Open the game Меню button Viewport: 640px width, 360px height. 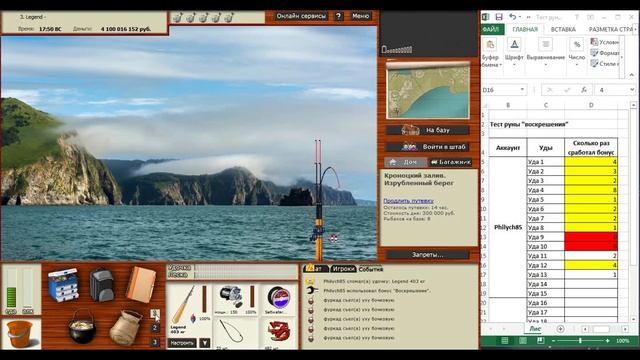[360, 16]
